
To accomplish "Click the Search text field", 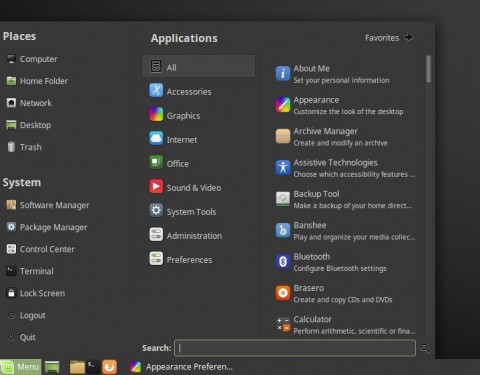I will coord(295,348).
